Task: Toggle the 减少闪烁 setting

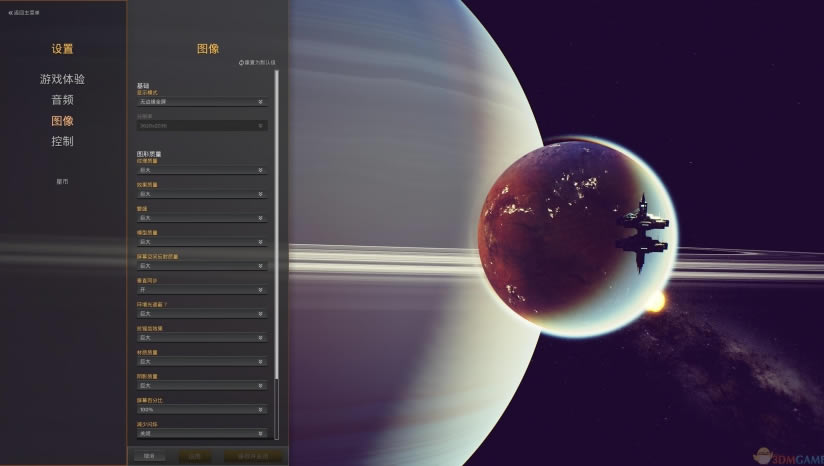Action: [201, 433]
